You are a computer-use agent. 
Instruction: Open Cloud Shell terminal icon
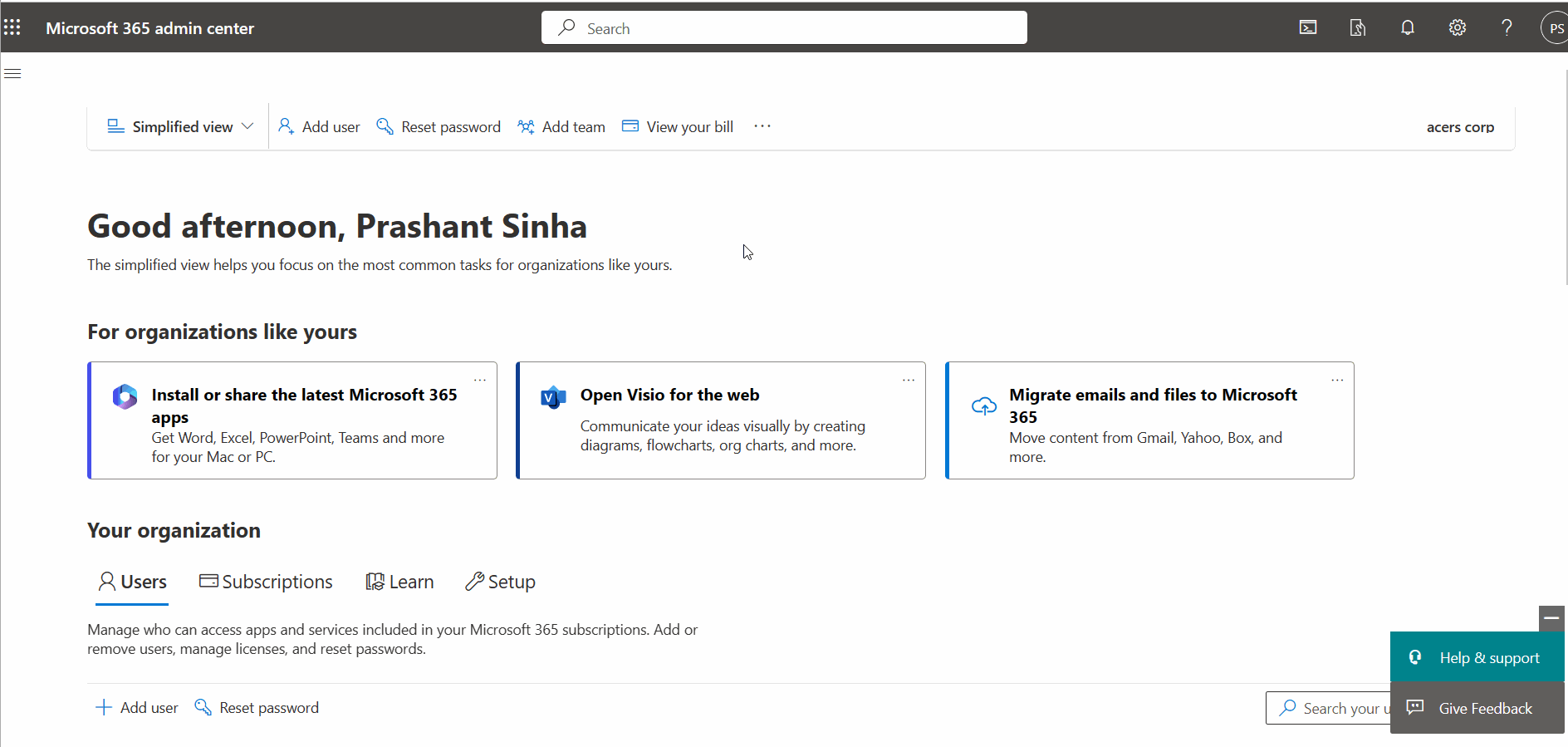(1308, 27)
